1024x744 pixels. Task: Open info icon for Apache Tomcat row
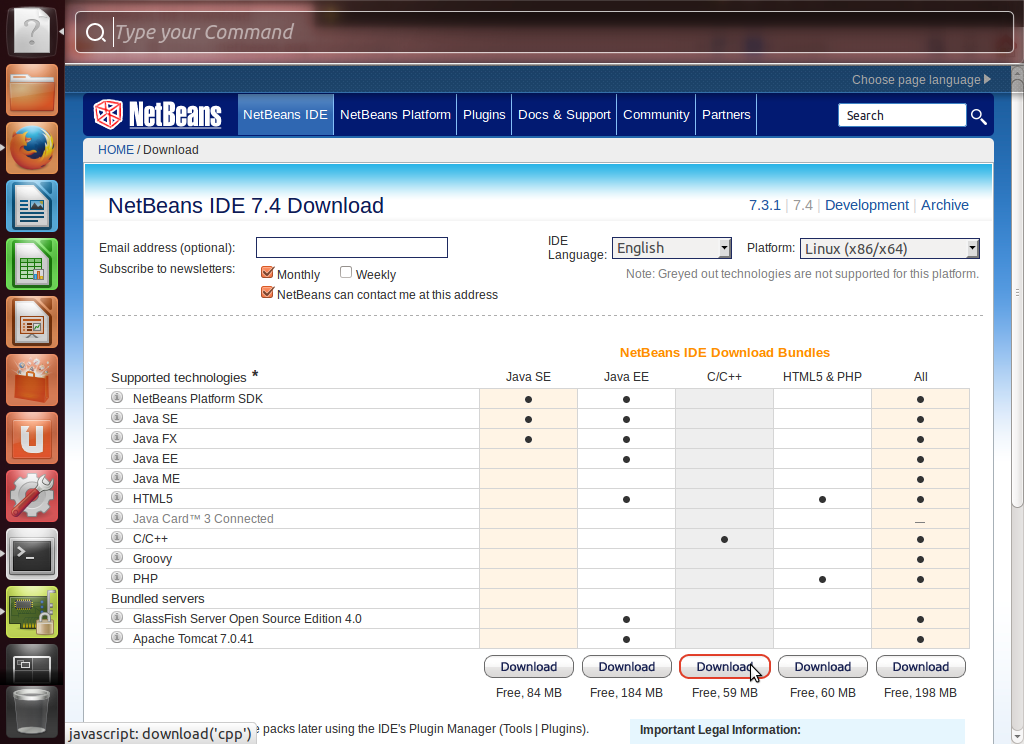pos(117,637)
